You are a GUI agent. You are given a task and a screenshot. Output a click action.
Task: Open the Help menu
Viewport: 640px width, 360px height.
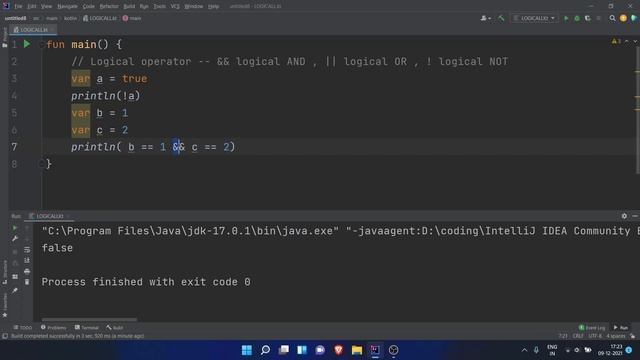pos(213,6)
